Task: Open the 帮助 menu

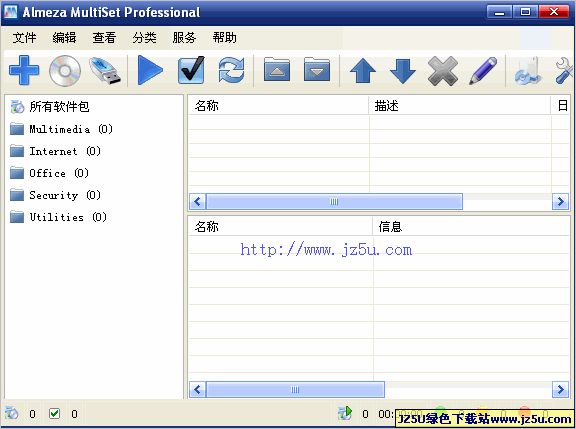Action: click(224, 37)
